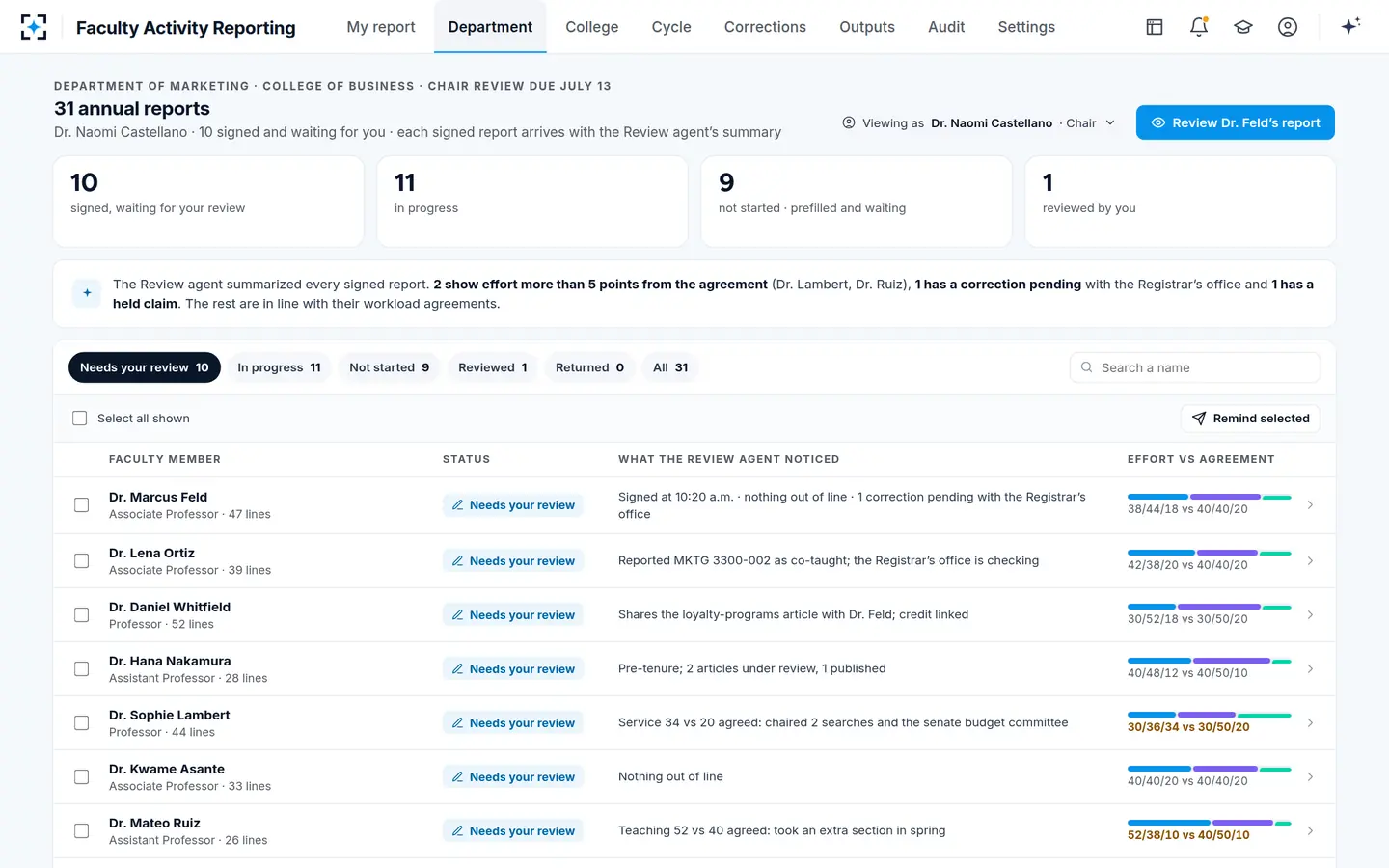Show All 31 reports filter

click(670, 367)
